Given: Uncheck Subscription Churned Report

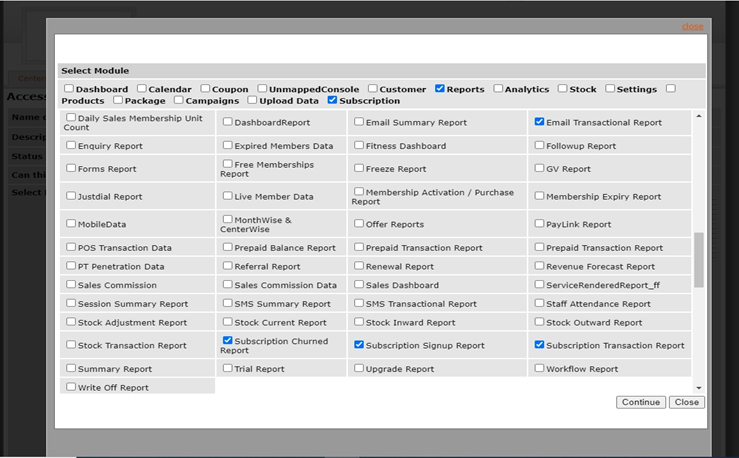Looking at the screenshot, I should click(228, 340).
